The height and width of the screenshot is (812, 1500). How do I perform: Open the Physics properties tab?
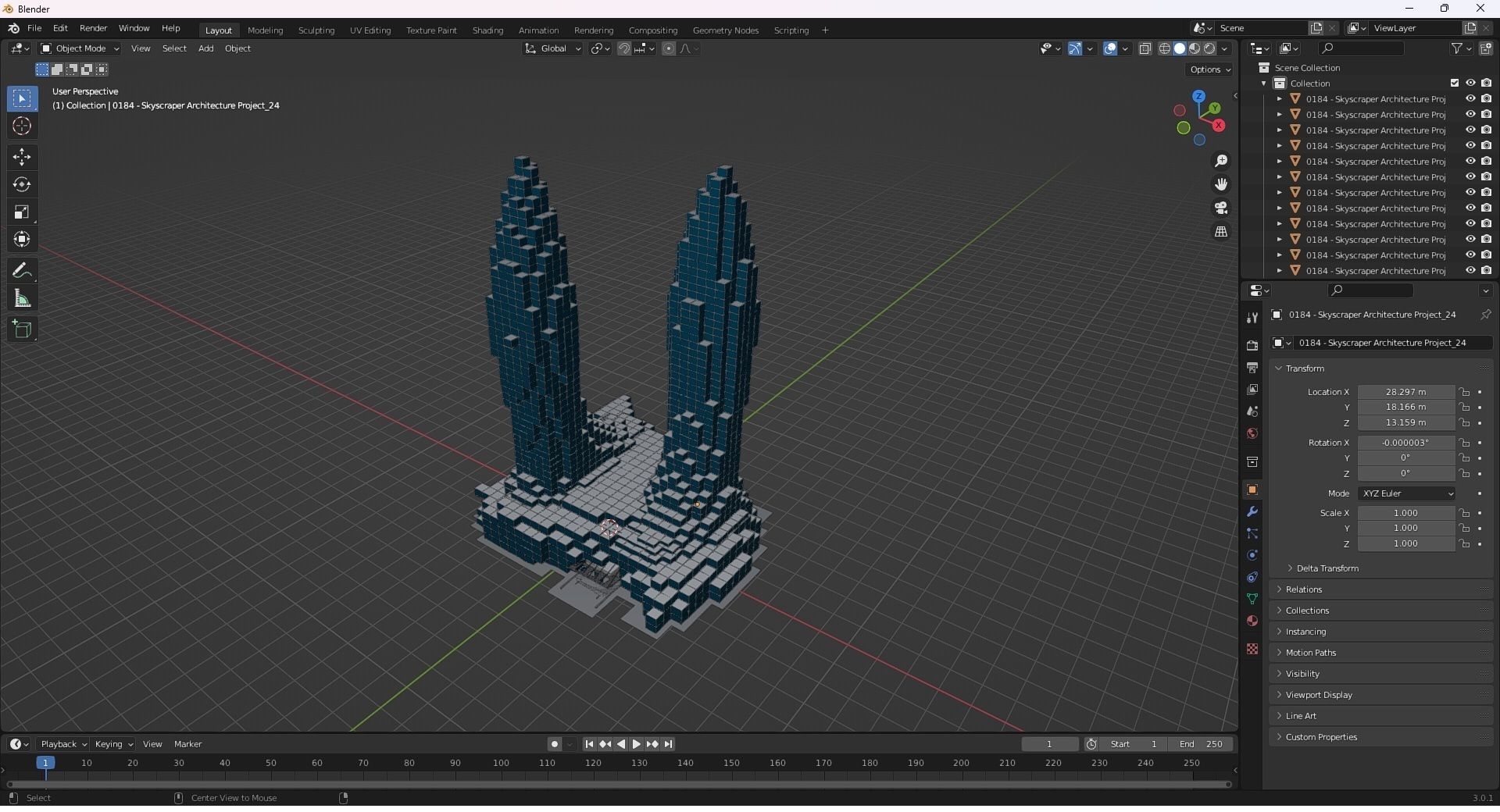click(x=1252, y=555)
